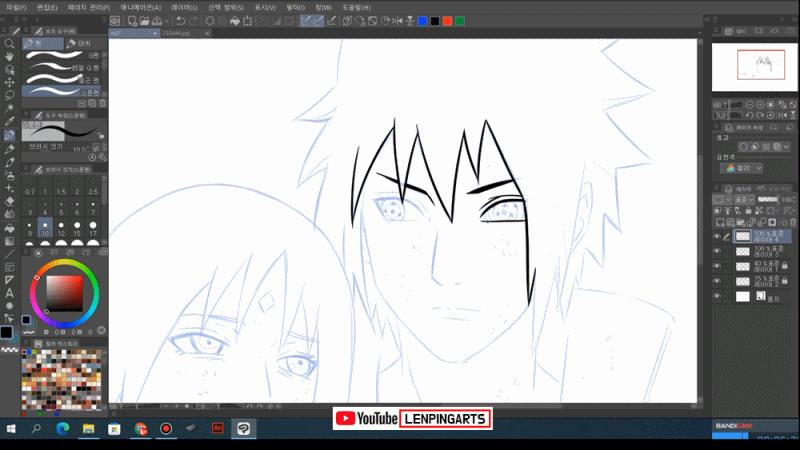Open the Filter menu (필터)
Viewport: 800px width, 450px height.
tap(295, 8)
